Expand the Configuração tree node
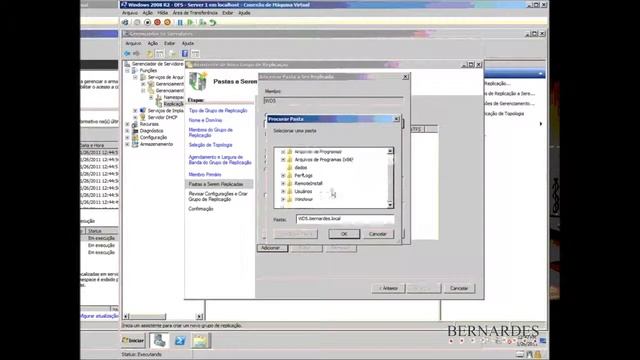Screen dimensions: 640x360 coord(128,138)
